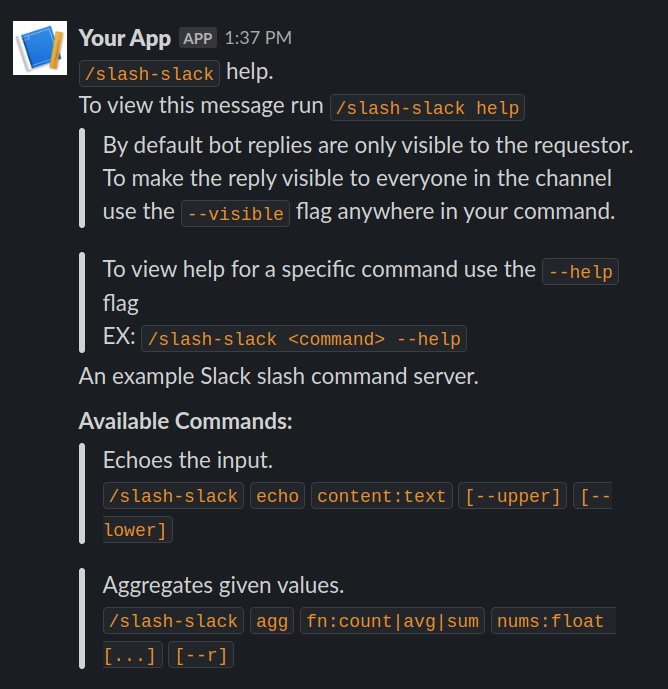Click the [--upper] option tag
This screenshot has height=689, width=668.
point(512,496)
